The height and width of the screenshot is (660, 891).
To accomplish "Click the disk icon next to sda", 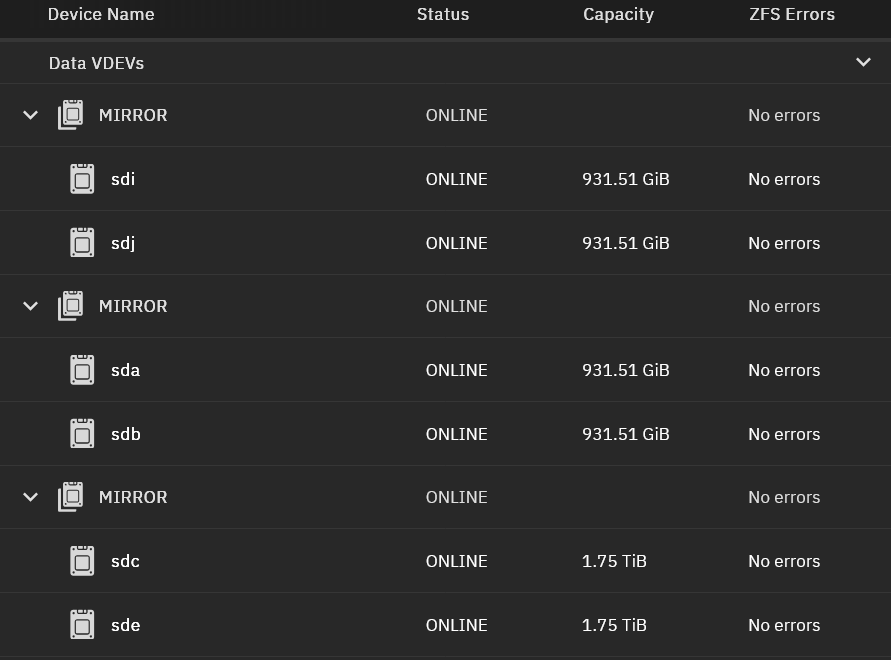I will [x=82, y=370].
